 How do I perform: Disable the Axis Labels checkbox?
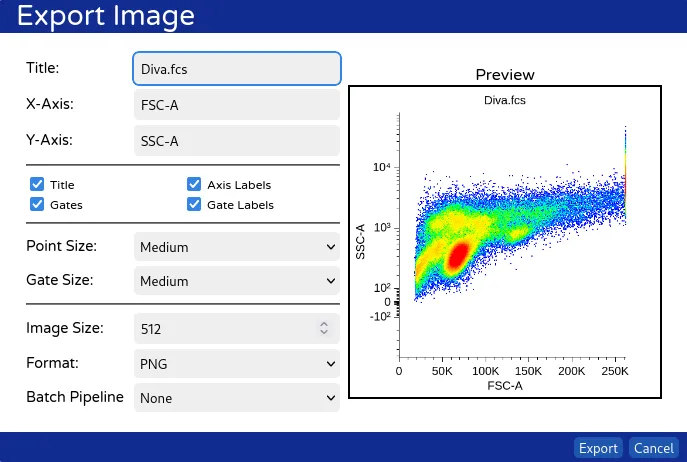pyautogui.click(x=194, y=184)
